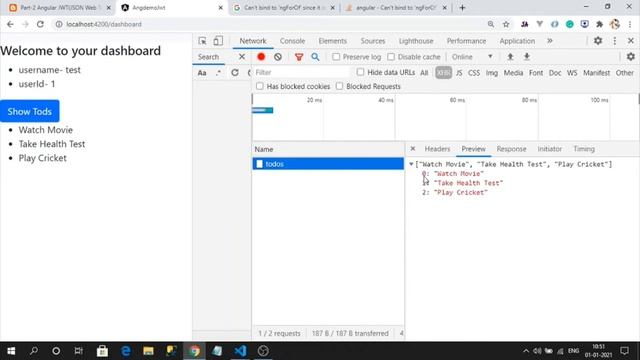Screen dimensions: 640x360
Task: Collapse the JSON array preview triangle
Action: pyautogui.click(x=411, y=164)
